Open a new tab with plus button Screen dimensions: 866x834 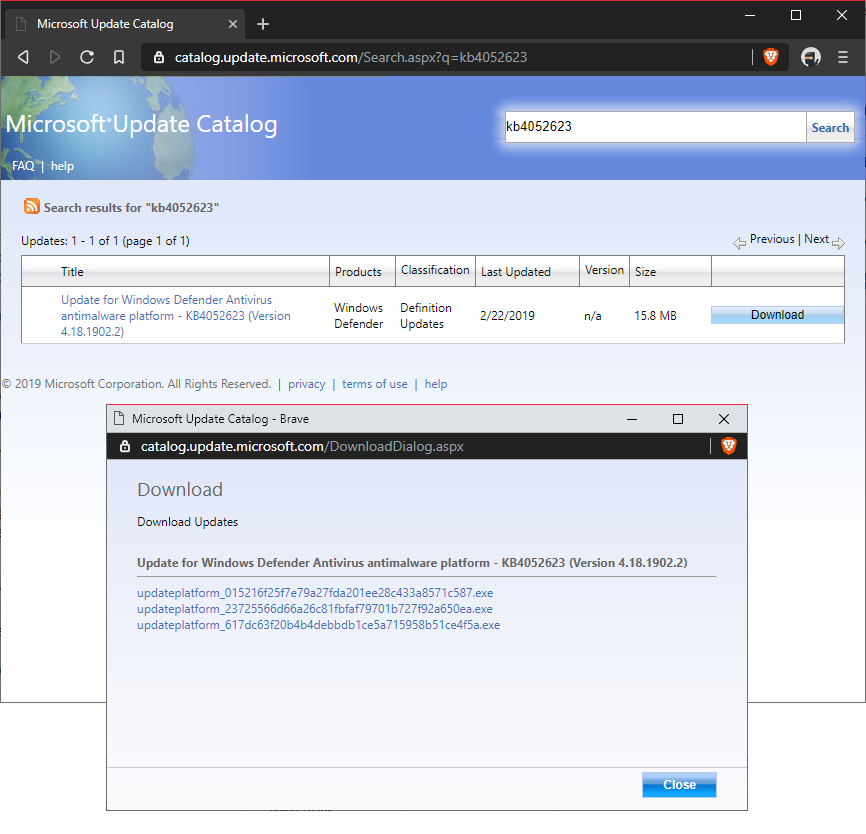click(x=263, y=24)
